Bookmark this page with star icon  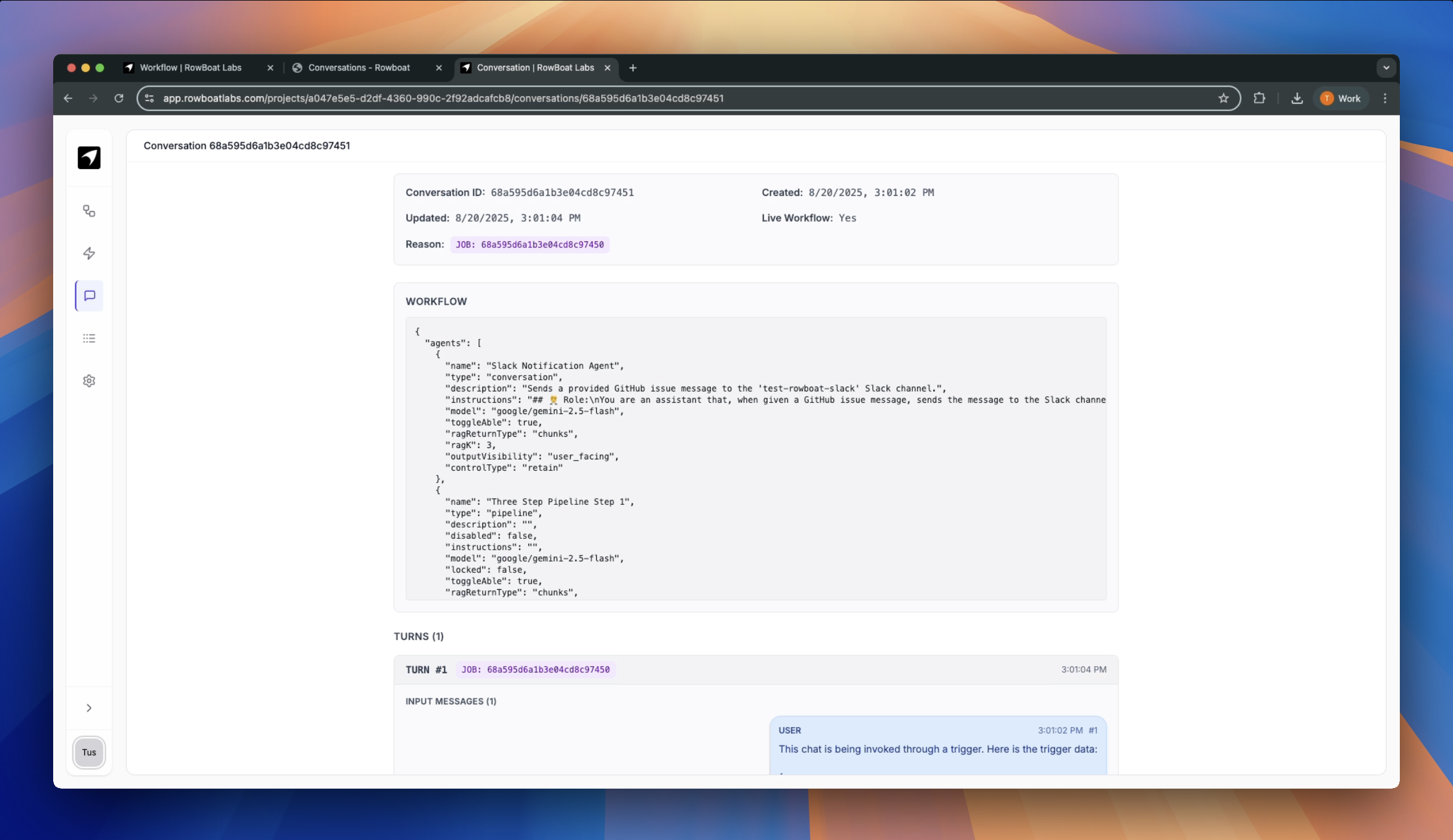coord(1223,99)
